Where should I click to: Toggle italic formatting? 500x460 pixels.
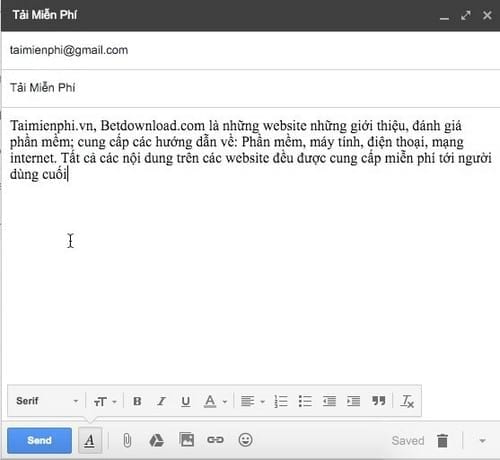coord(161,401)
